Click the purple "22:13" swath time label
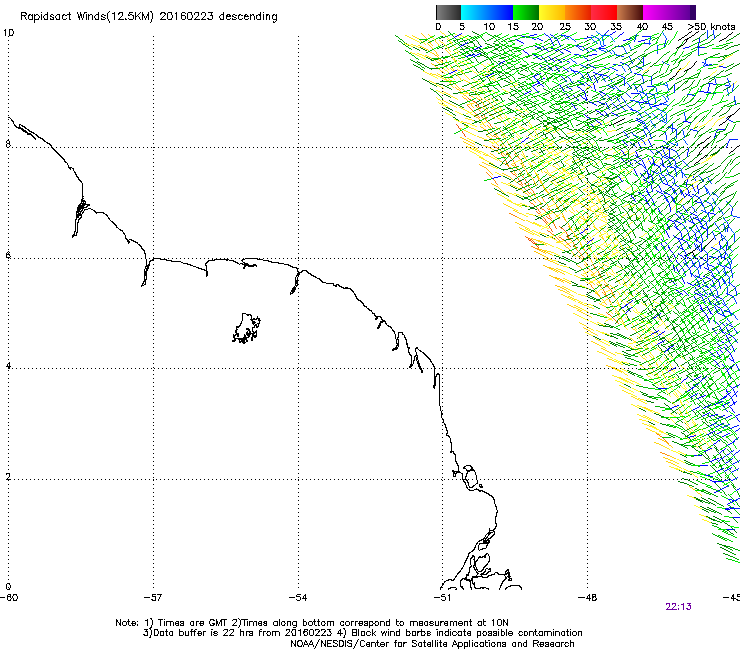 click(x=678, y=607)
